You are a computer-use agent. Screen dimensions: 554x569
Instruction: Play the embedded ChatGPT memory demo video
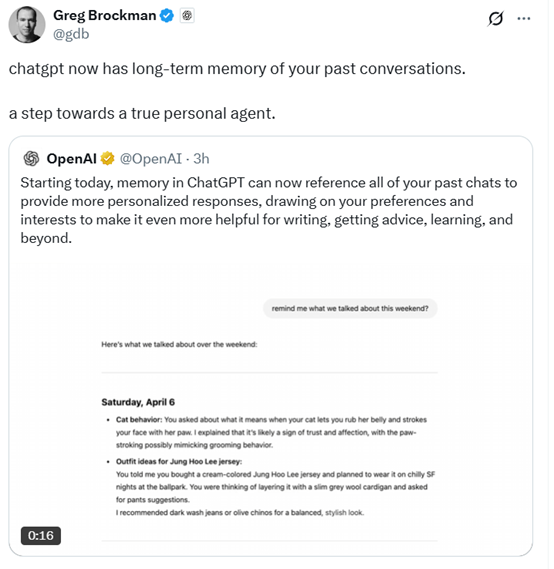pyautogui.click(x=270, y=405)
